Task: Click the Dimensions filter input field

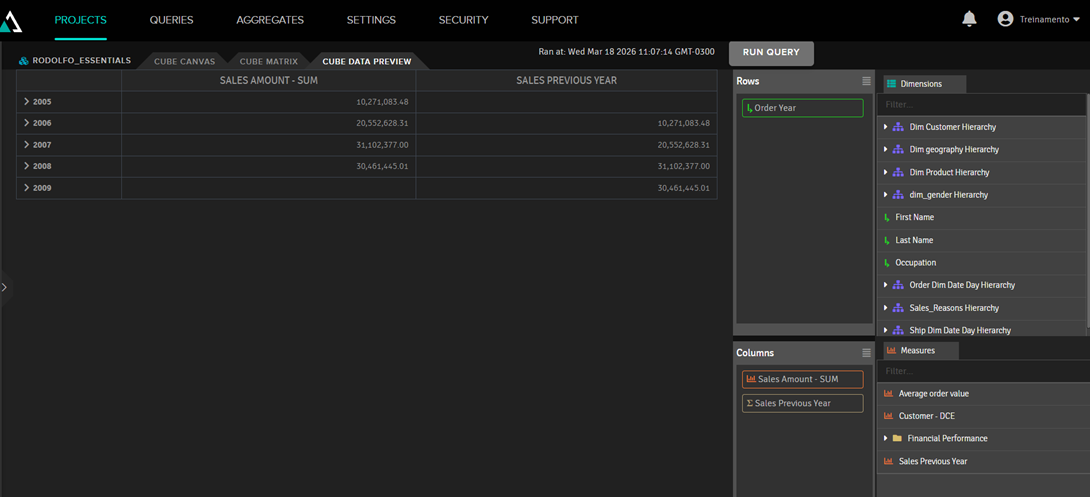Action: click(980, 104)
